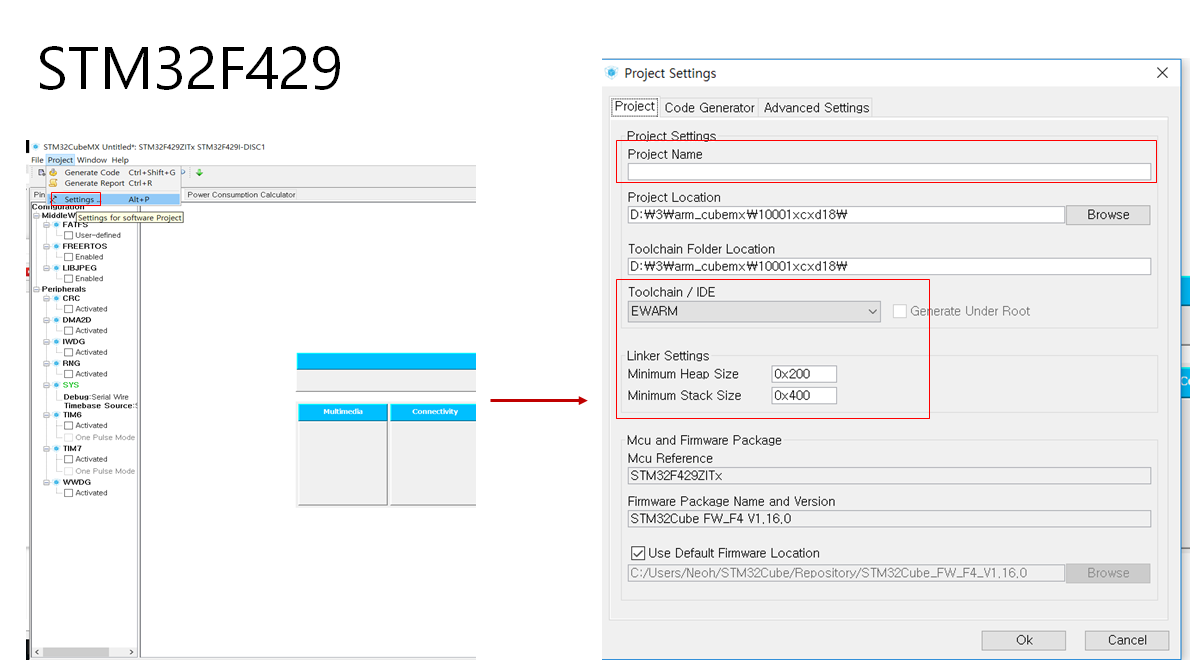Click the Generate Code gear icon in Project menu
The width and height of the screenshot is (1190, 660).
[53, 172]
